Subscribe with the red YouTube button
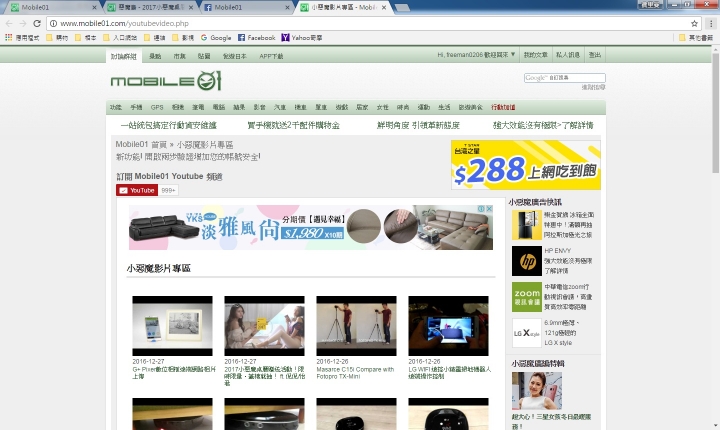The height and width of the screenshot is (430, 720). [x=137, y=190]
